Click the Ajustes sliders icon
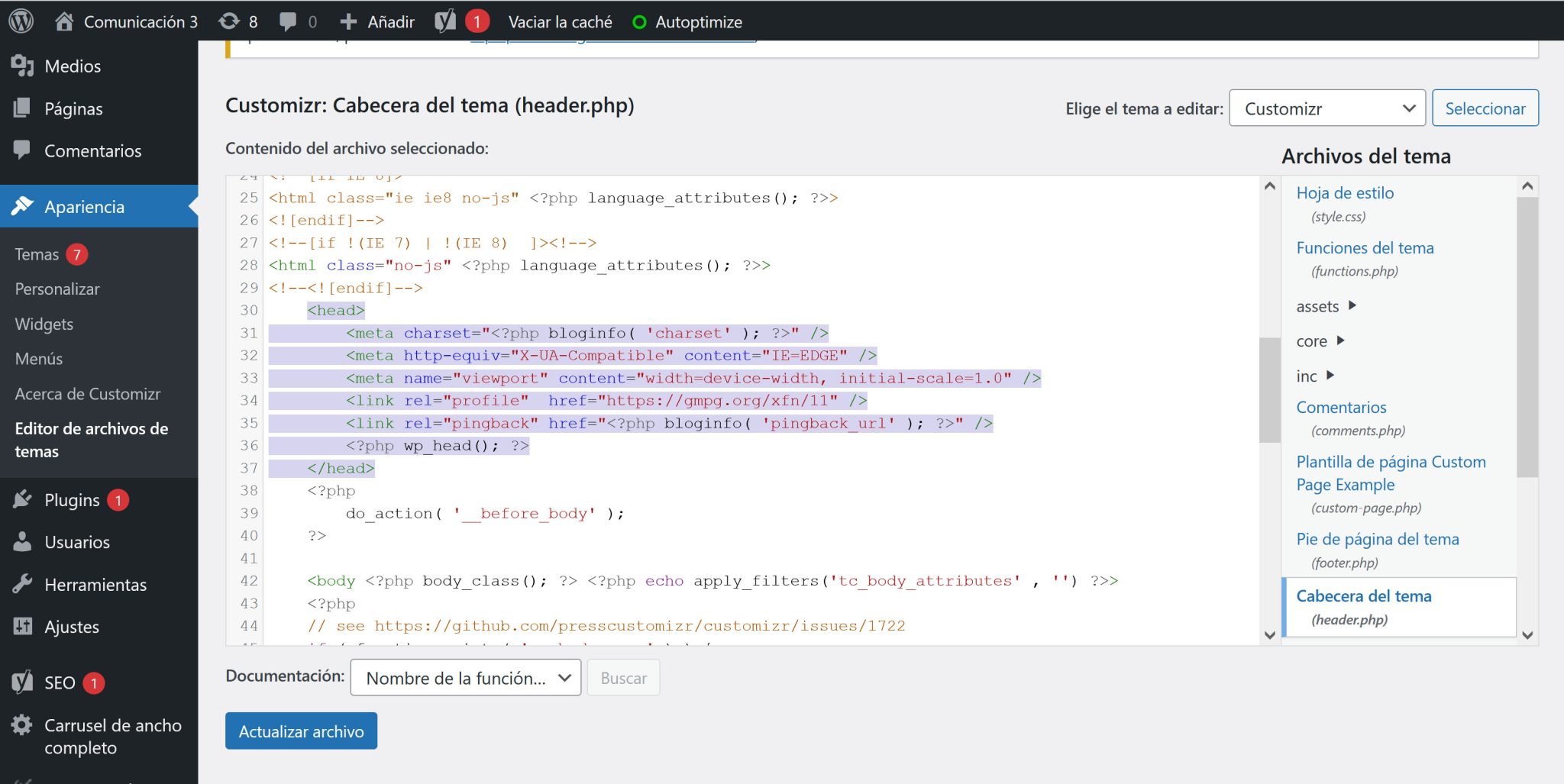Viewport: 1564px width, 784px height. coord(23,626)
